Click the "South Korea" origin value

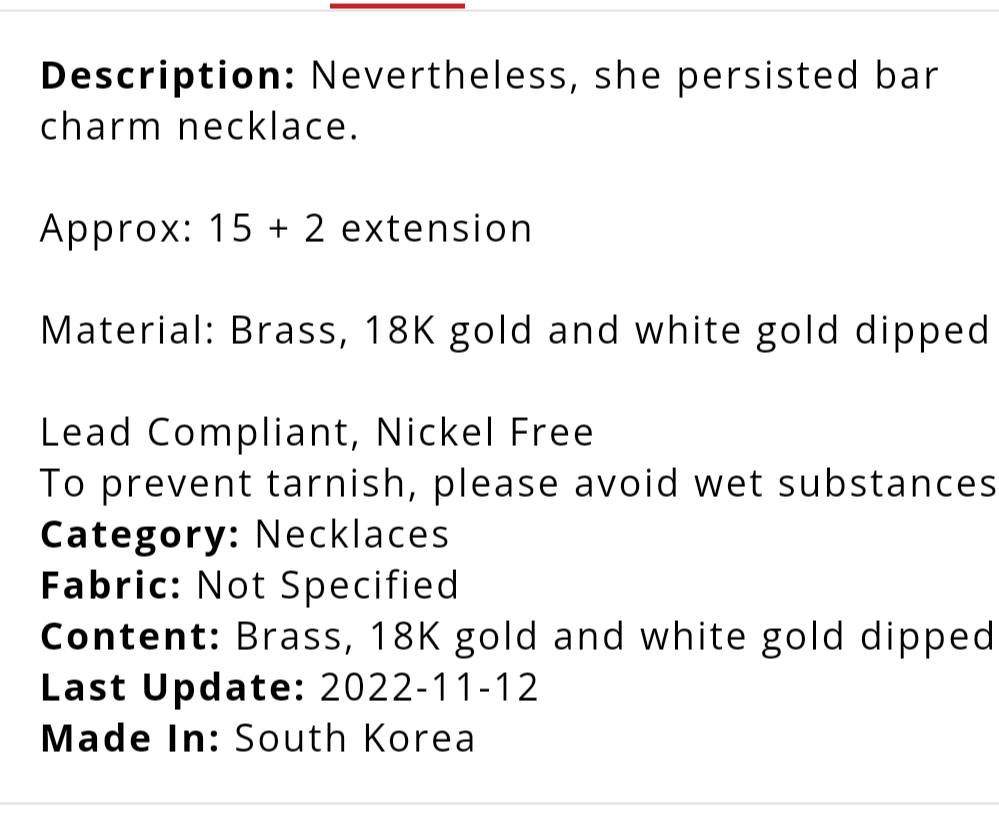click(355, 739)
